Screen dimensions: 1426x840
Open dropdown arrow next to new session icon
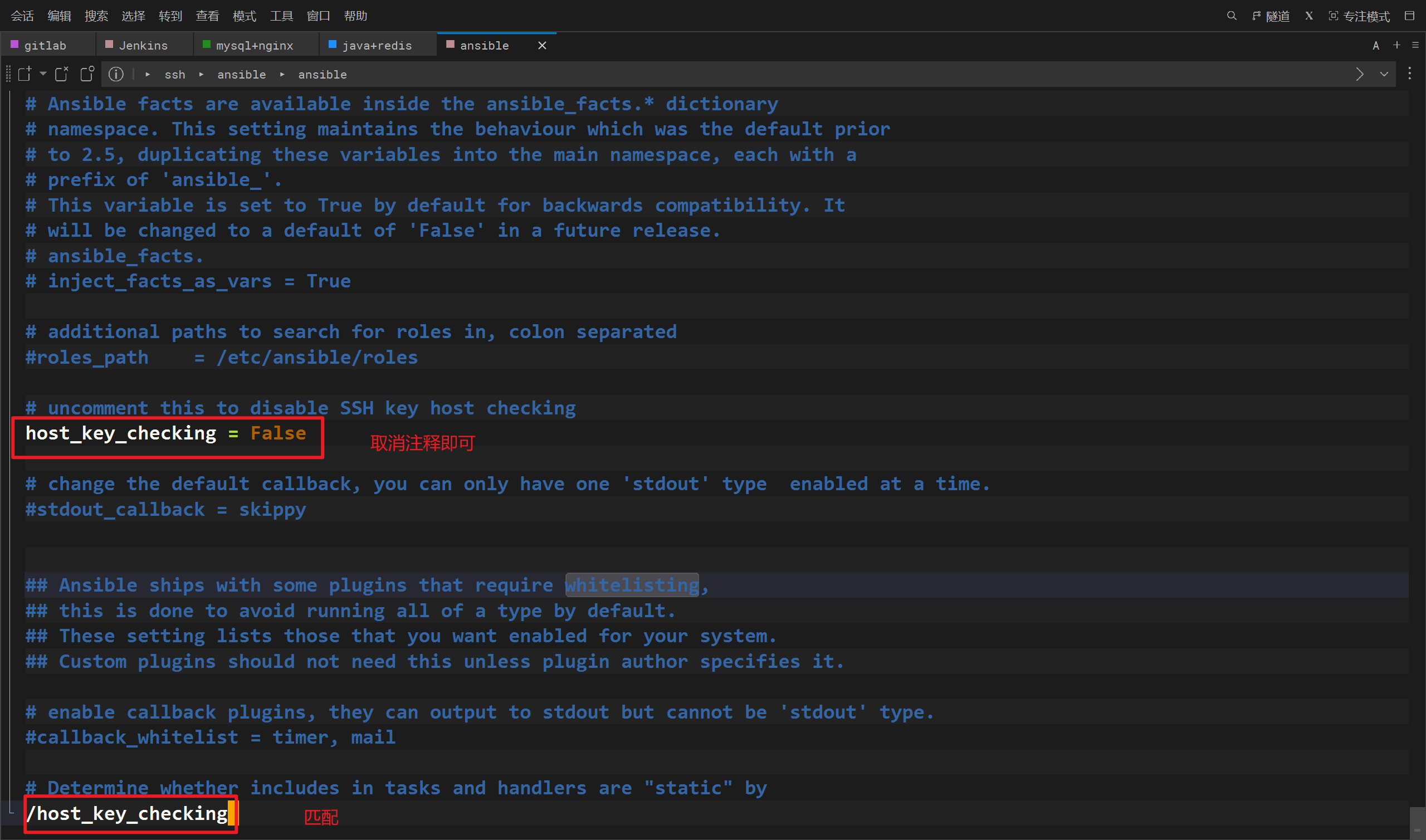[43, 74]
